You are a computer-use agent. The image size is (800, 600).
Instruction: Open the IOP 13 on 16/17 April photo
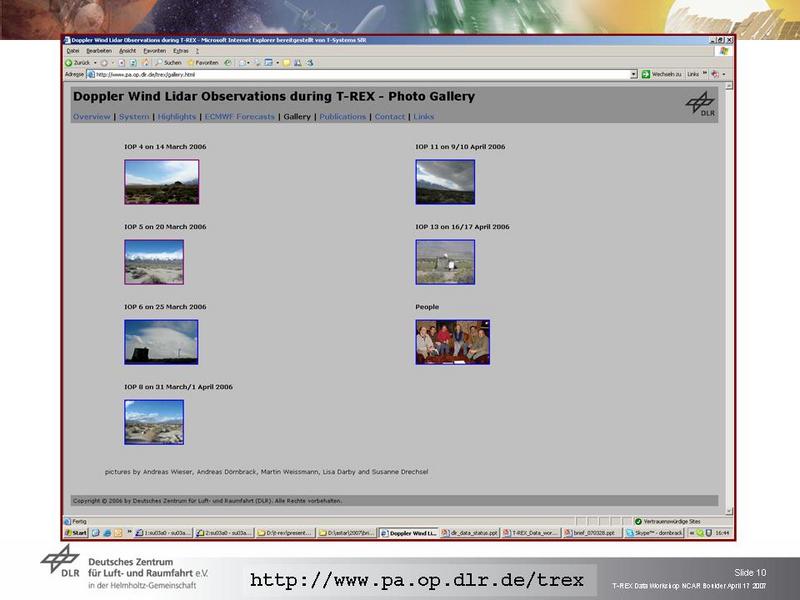(x=445, y=262)
